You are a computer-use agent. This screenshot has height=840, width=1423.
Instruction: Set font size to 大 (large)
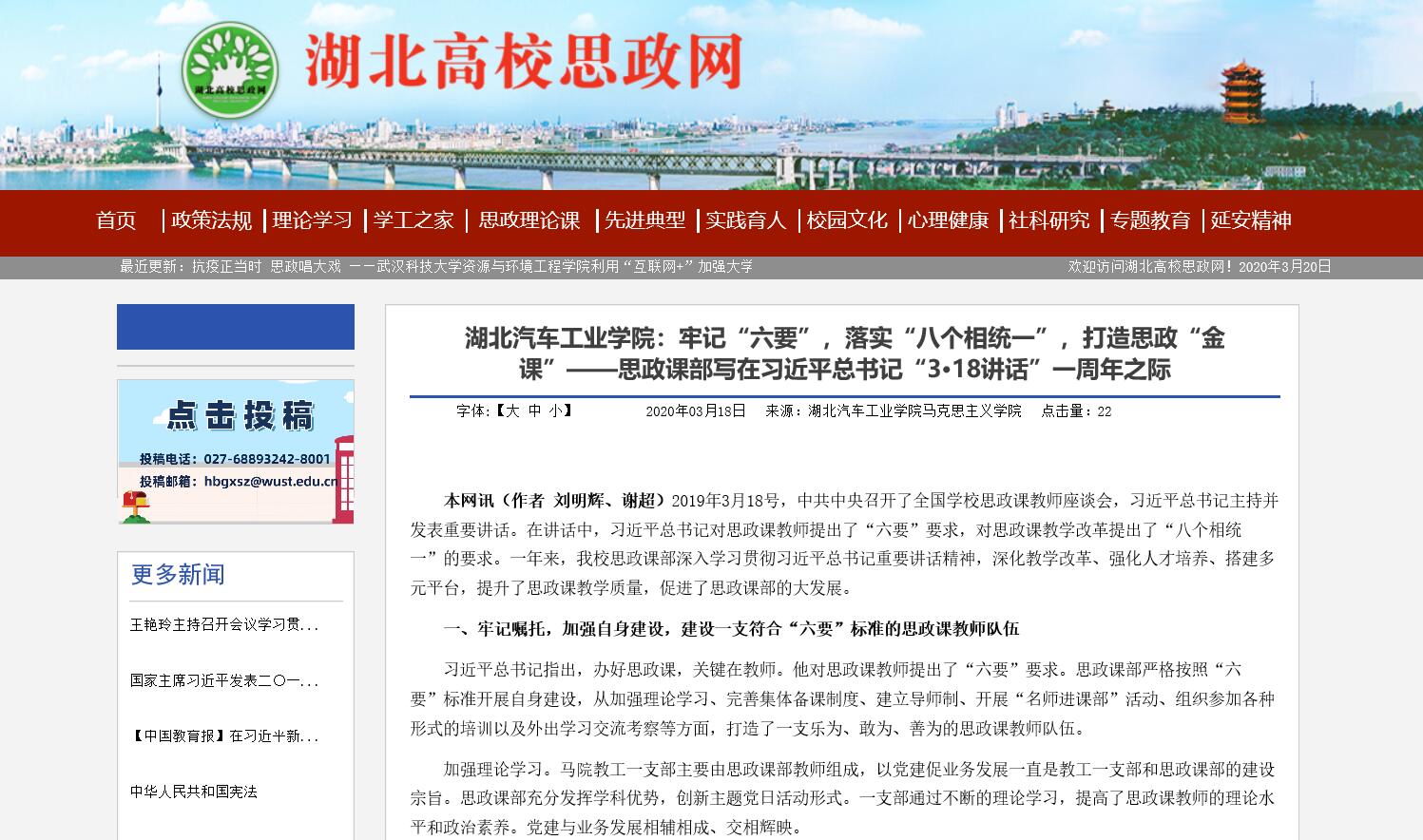pos(512,411)
